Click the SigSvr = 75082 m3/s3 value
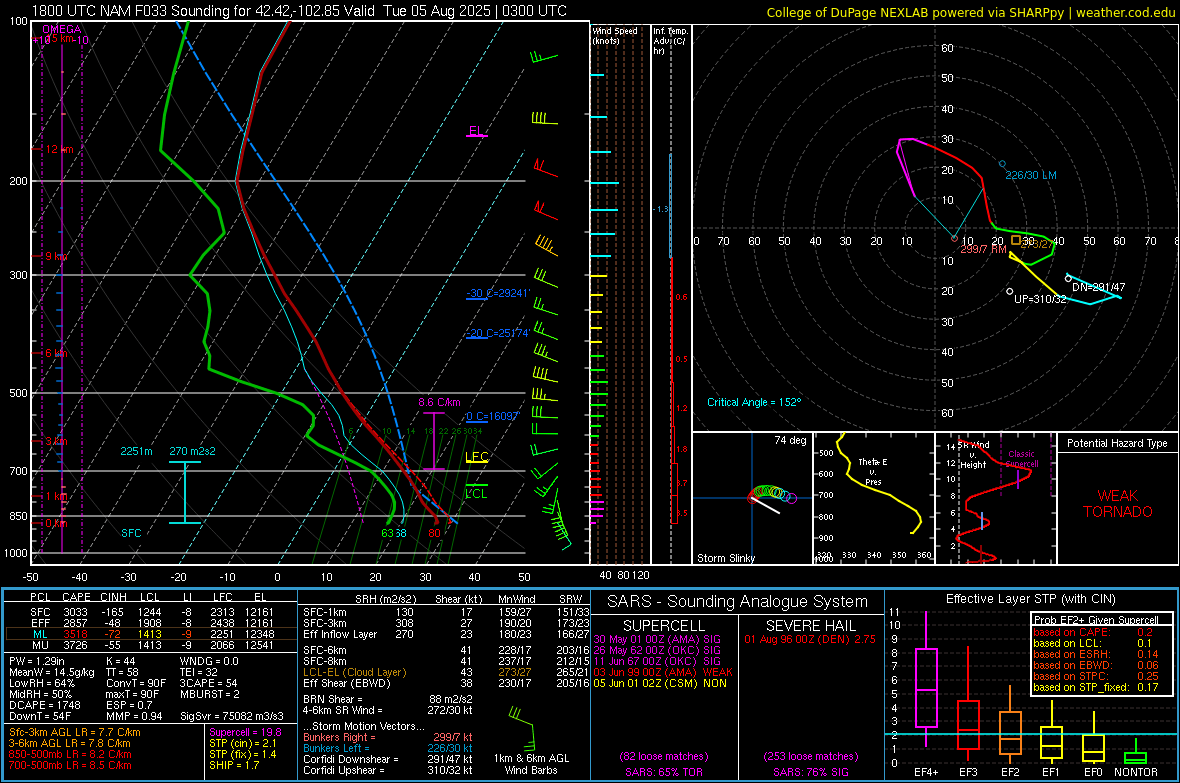This screenshot has height=783, width=1180. (x=232, y=716)
